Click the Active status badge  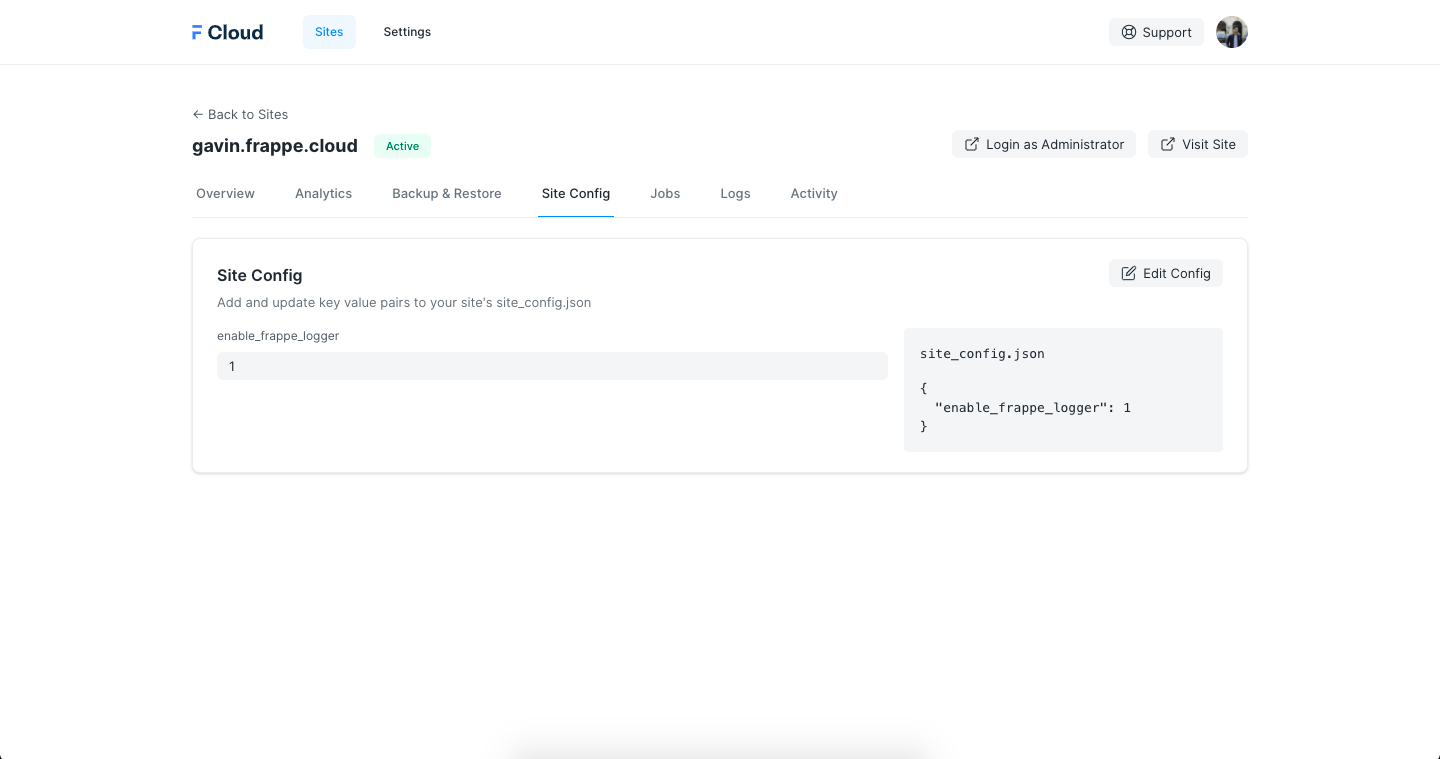point(402,146)
